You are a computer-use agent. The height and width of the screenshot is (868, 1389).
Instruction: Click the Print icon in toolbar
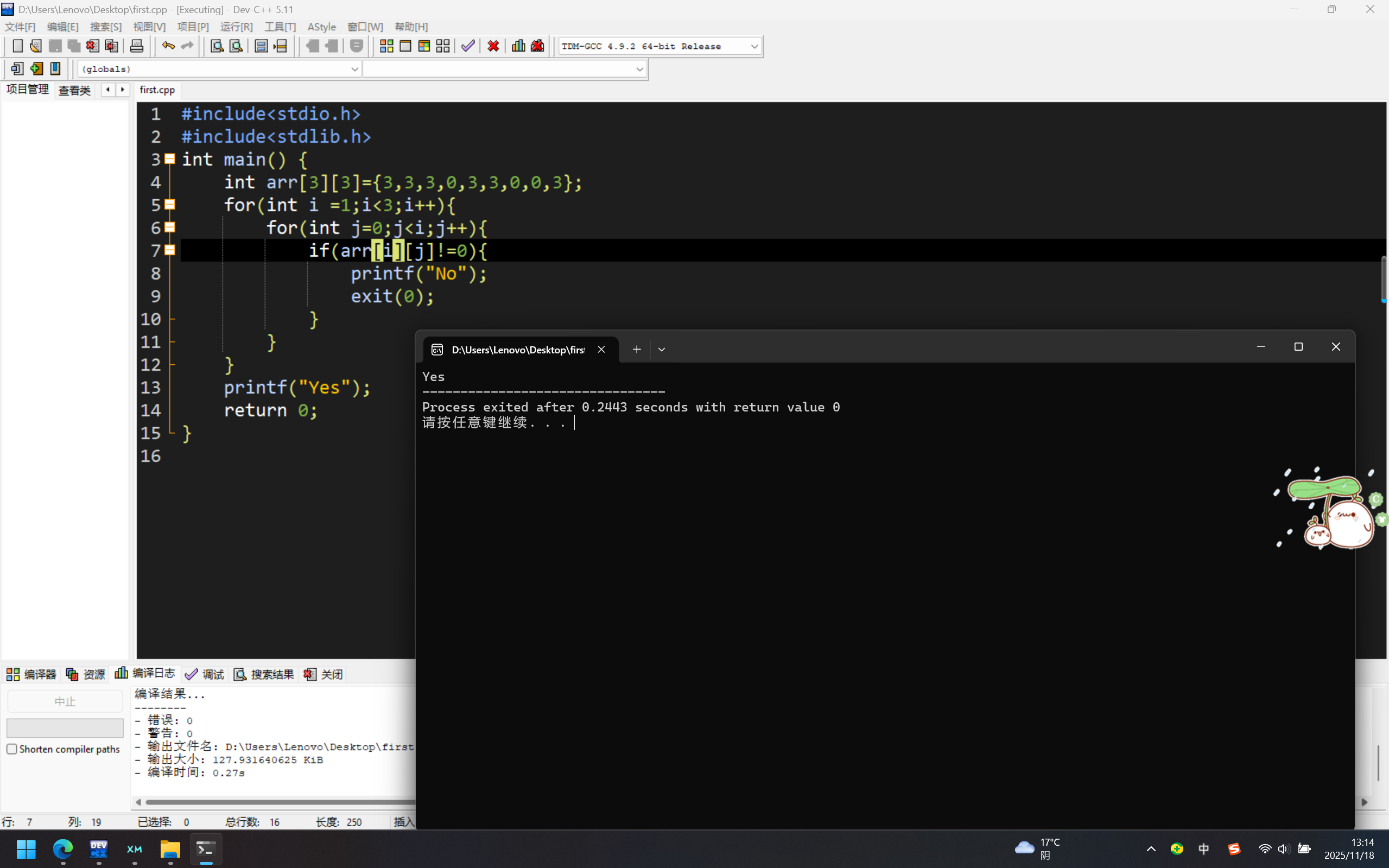pyautogui.click(x=137, y=46)
